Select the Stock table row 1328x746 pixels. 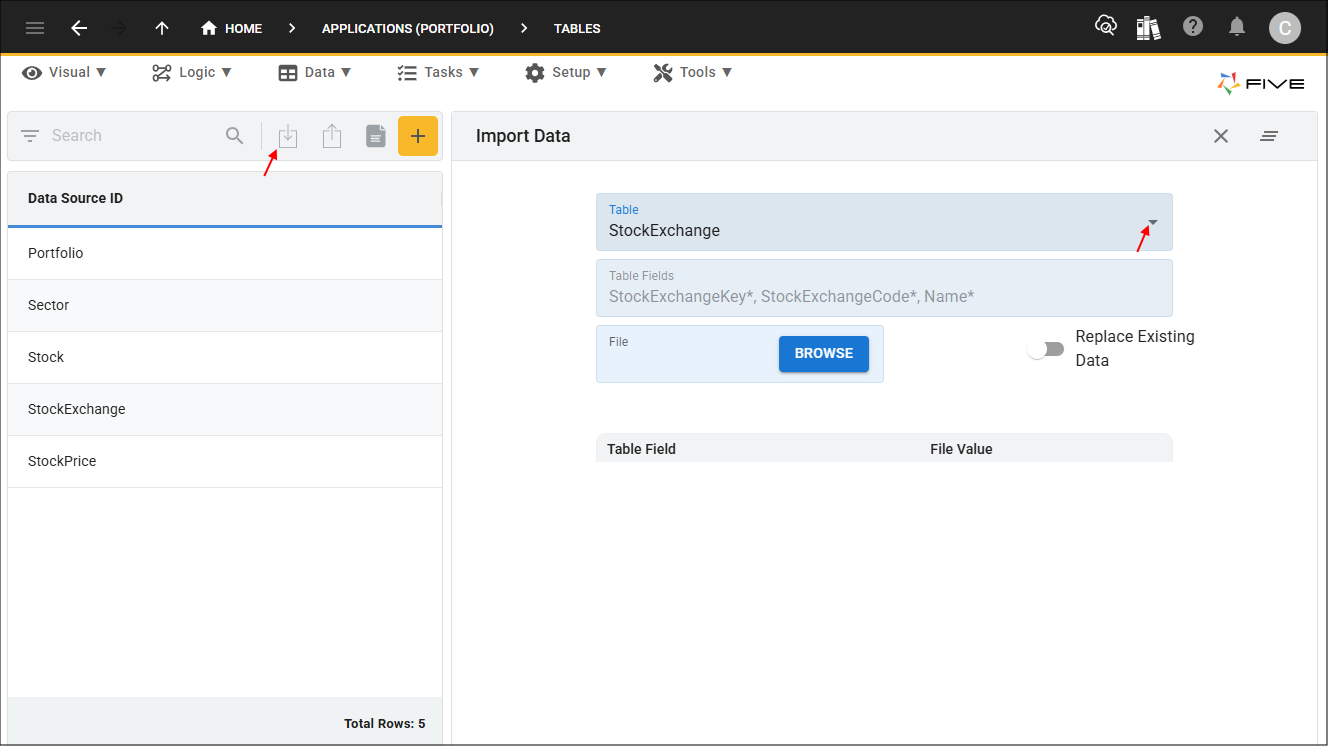point(225,357)
